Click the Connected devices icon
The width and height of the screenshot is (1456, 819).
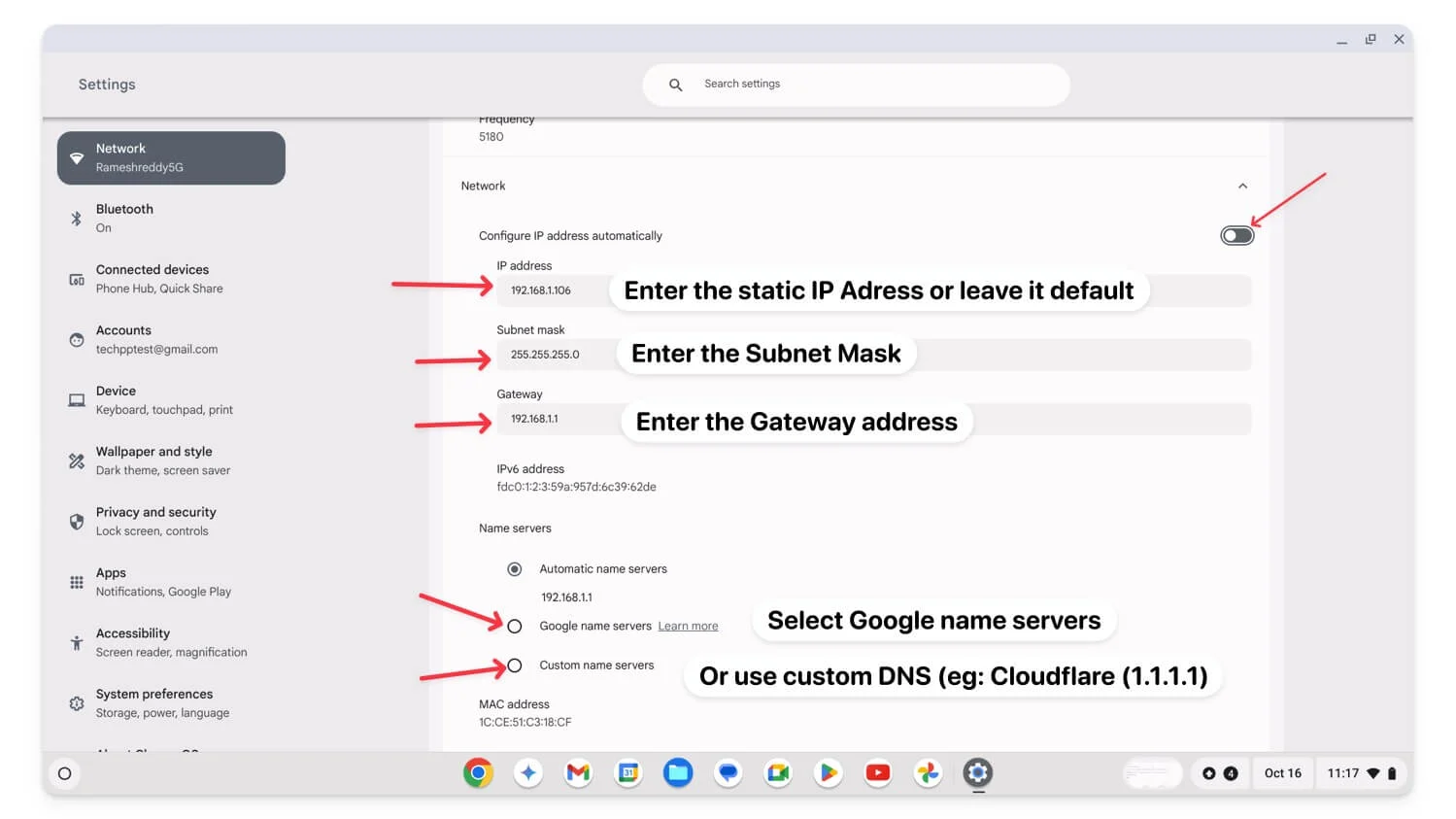pos(77,280)
